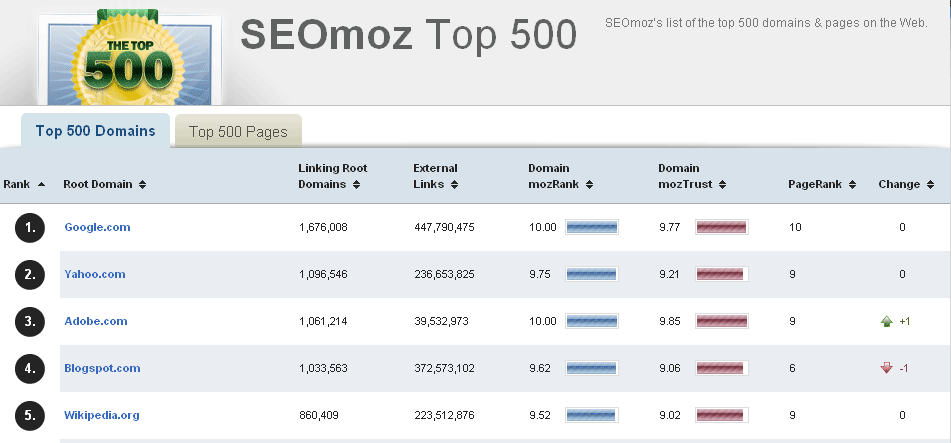951x443 pixels.
Task: Click red down arrow for Blogspot.com
Action: click(x=886, y=368)
